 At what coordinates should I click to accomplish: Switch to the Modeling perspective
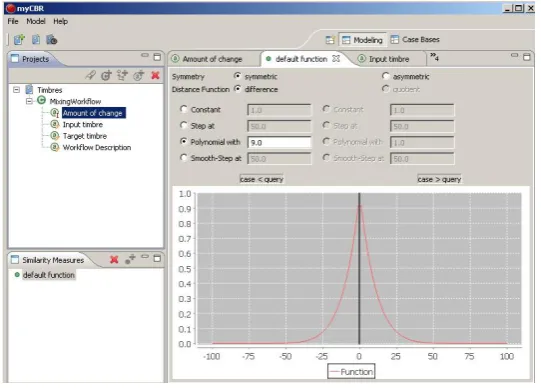[x=362, y=40]
